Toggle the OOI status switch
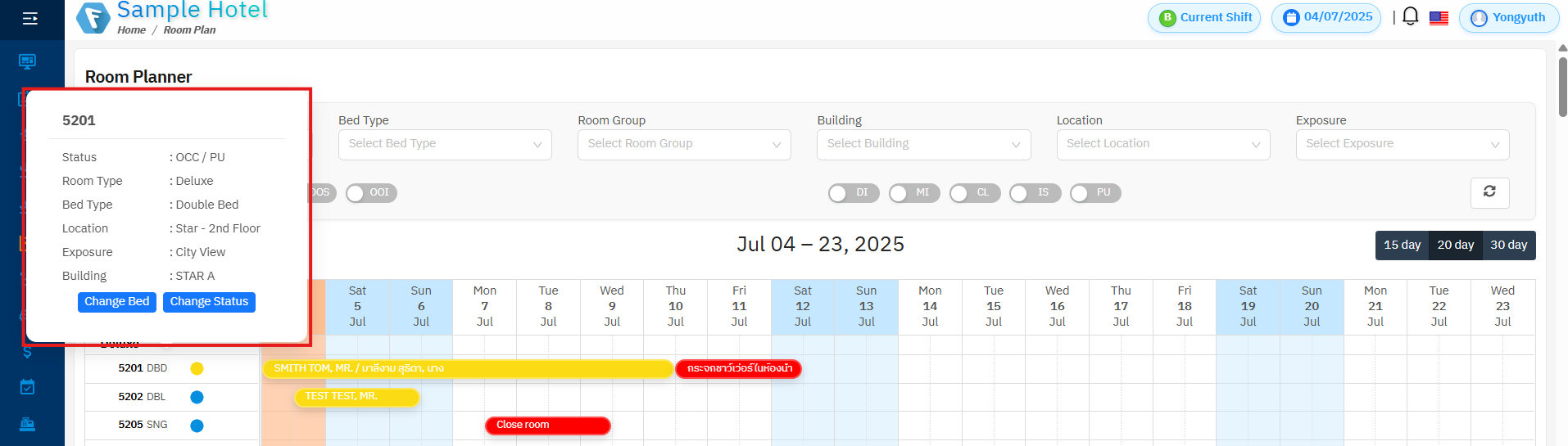Image resolution: width=1568 pixels, height=446 pixels. pyautogui.click(x=371, y=193)
